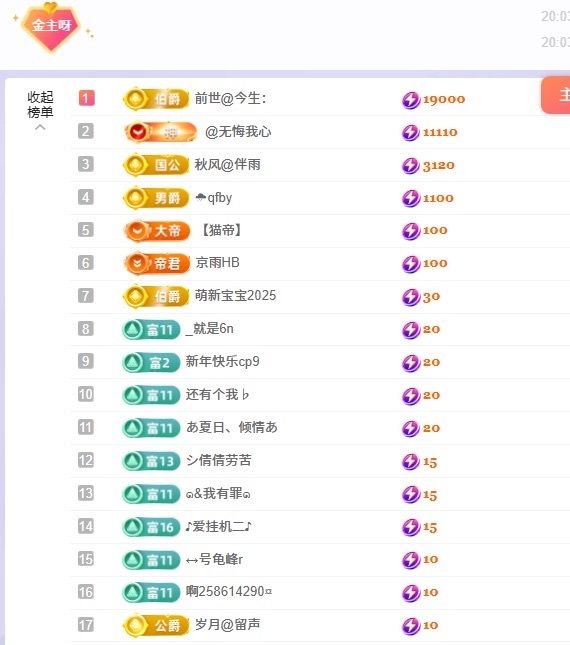Click the 国公 badge of 秋风@伴雨
570x645 pixels.
click(x=156, y=165)
